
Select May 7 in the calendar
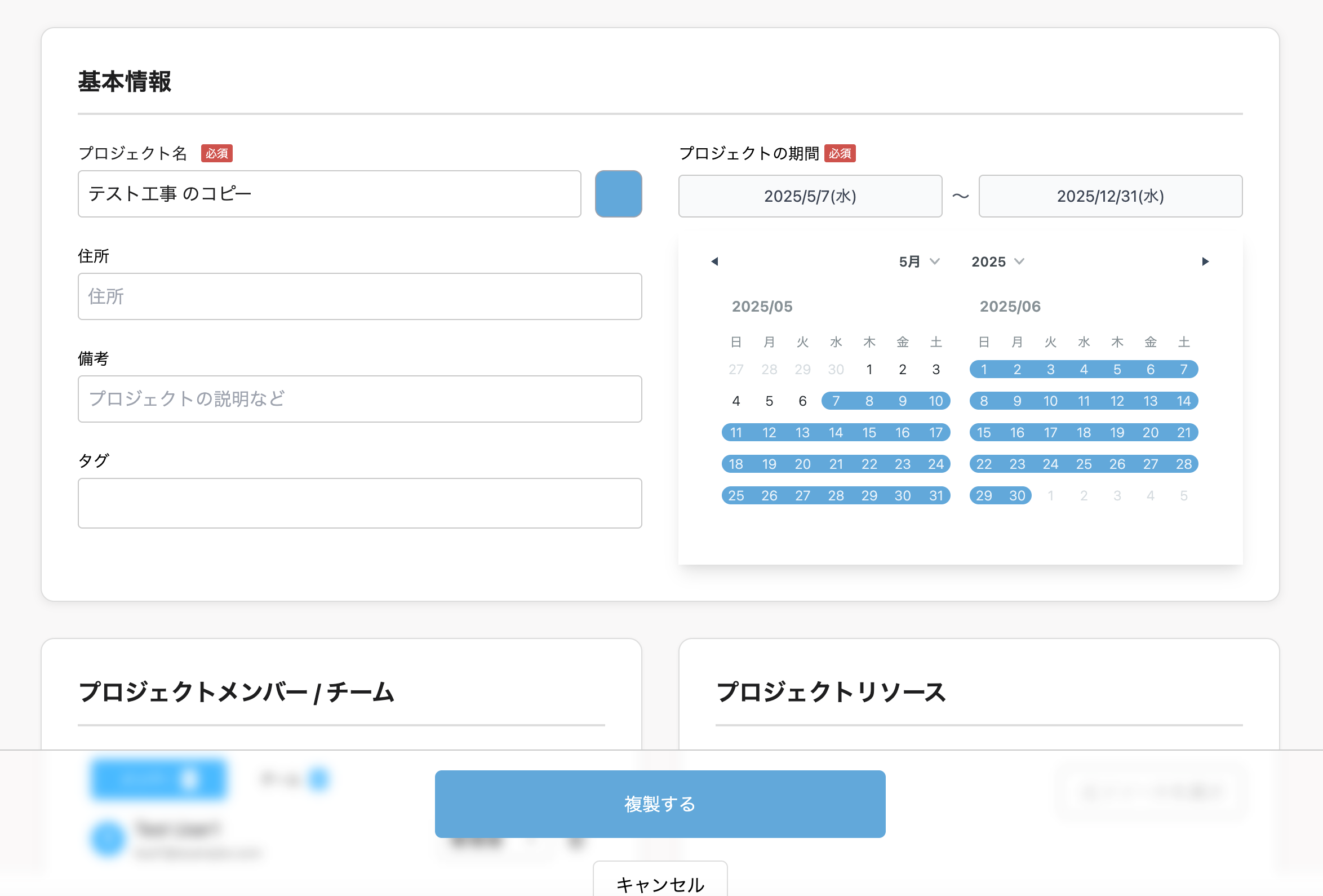point(836,401)
